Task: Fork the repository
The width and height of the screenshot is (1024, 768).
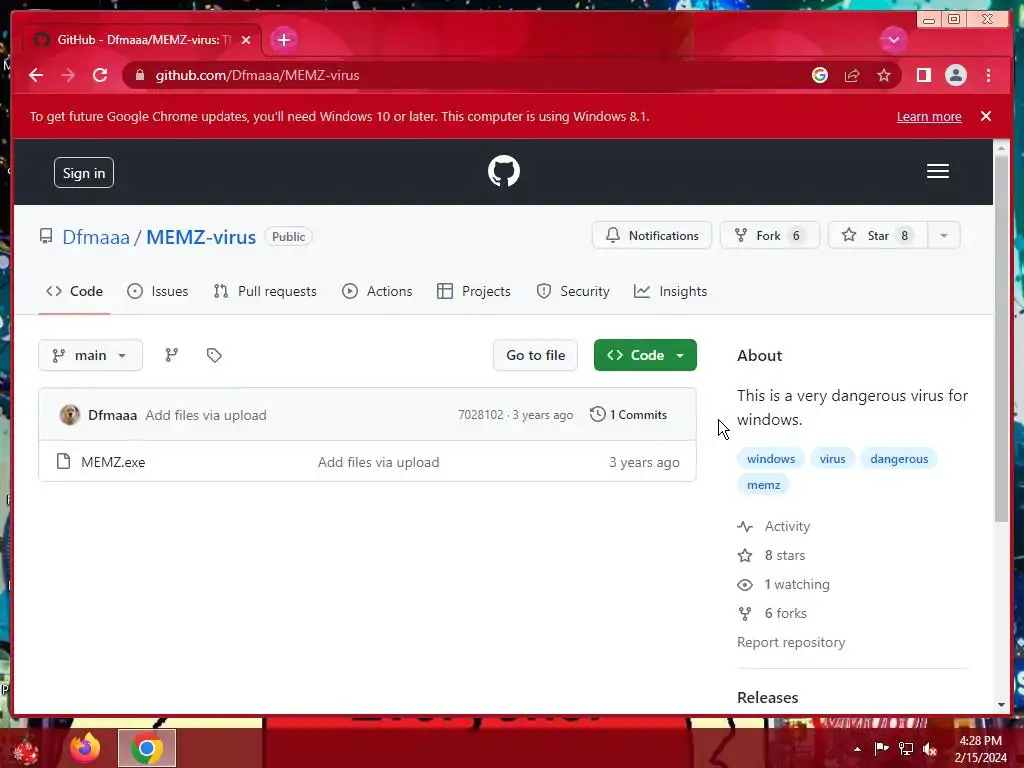Action: coord(769,236)
